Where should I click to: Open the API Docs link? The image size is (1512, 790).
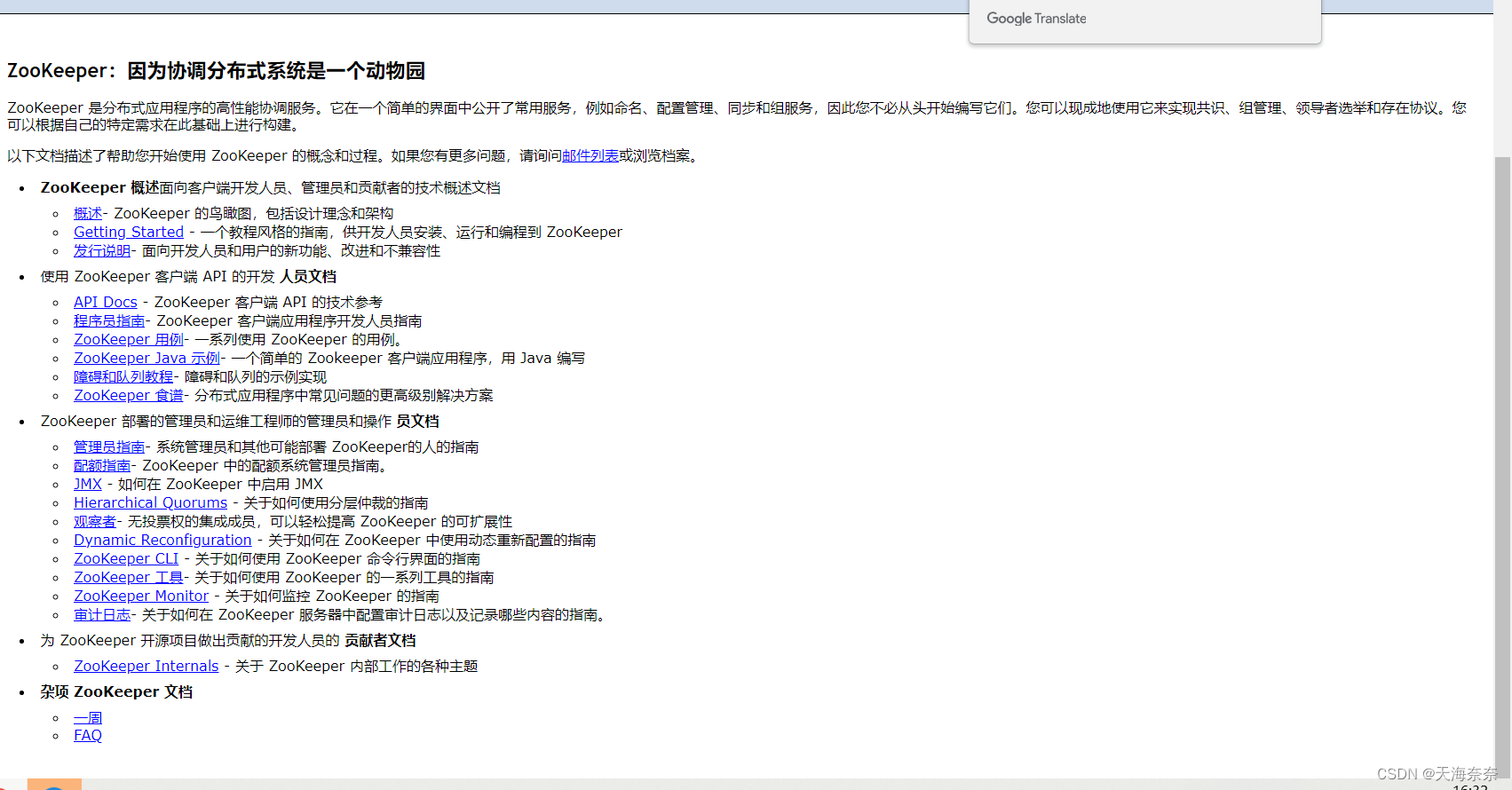click(106, 302)
